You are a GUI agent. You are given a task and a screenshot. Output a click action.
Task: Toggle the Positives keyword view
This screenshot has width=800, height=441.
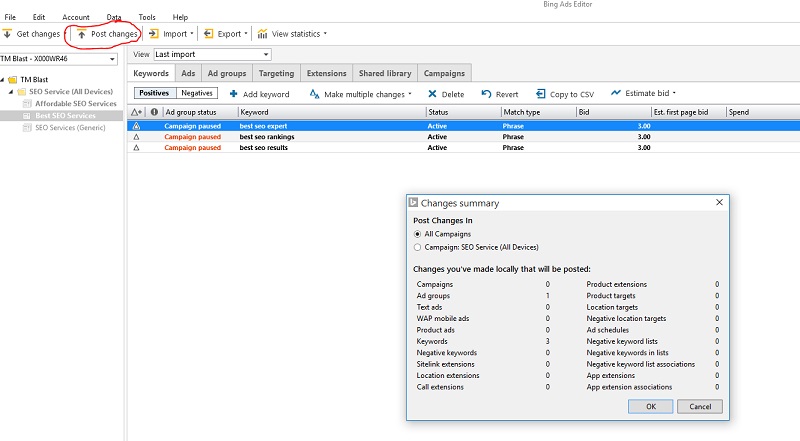click(155, 93)
